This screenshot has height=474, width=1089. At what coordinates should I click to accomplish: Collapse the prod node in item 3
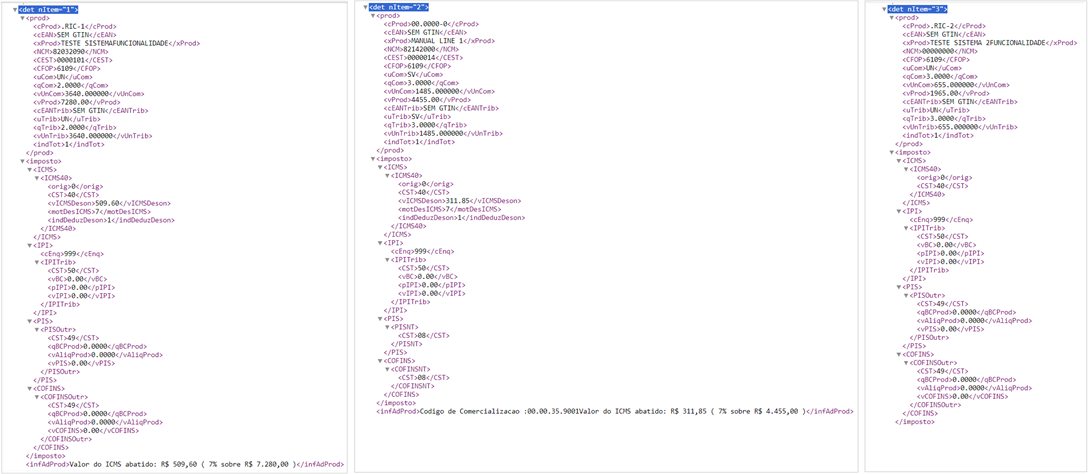tap(890, 18)
